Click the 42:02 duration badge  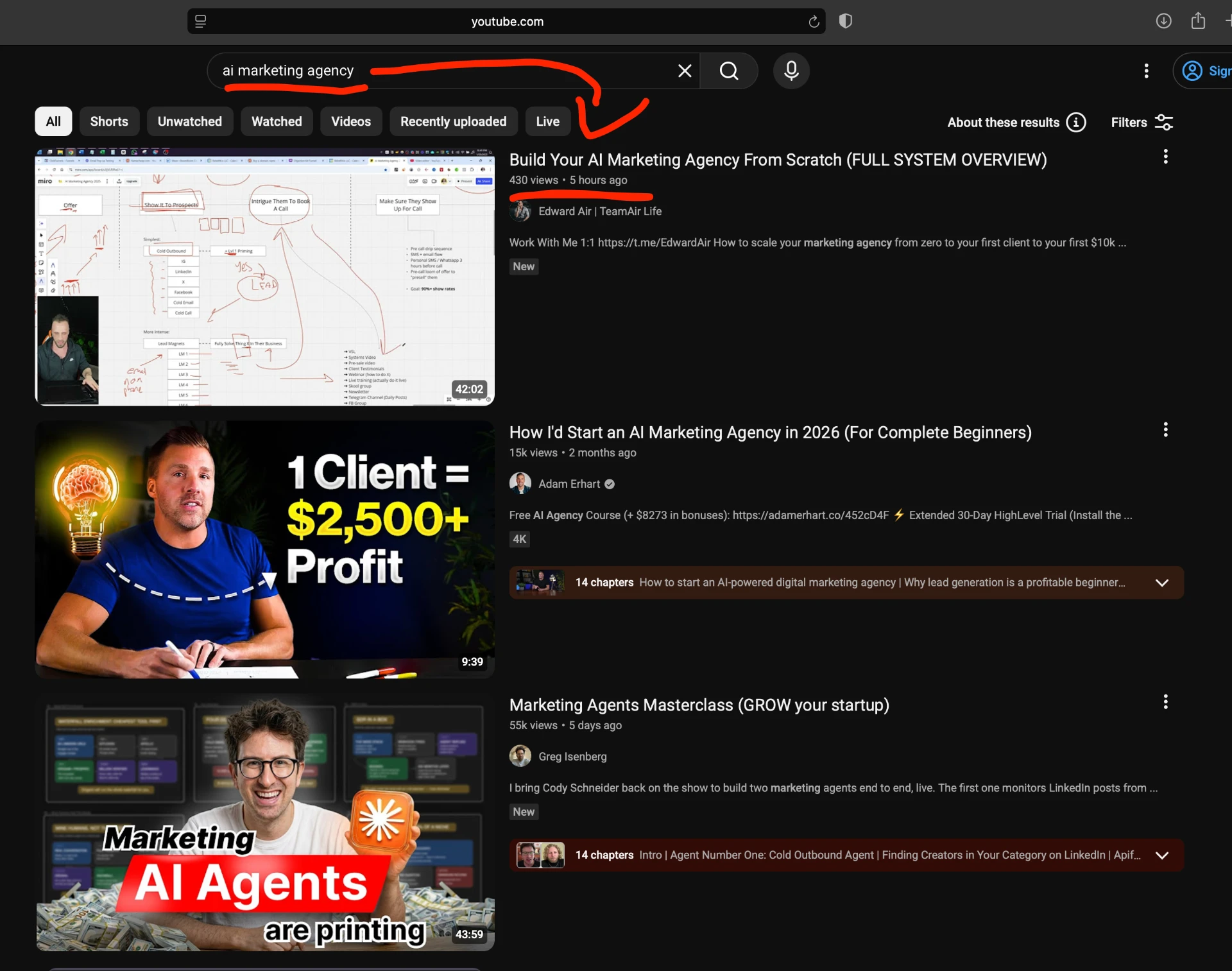pos(470,389)
